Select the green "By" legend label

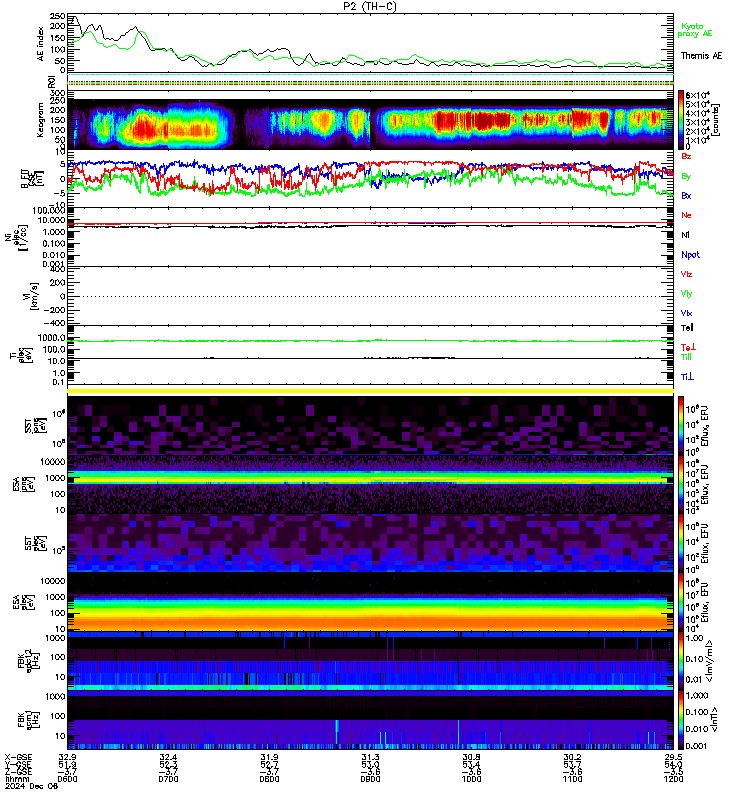click(686, 176)
